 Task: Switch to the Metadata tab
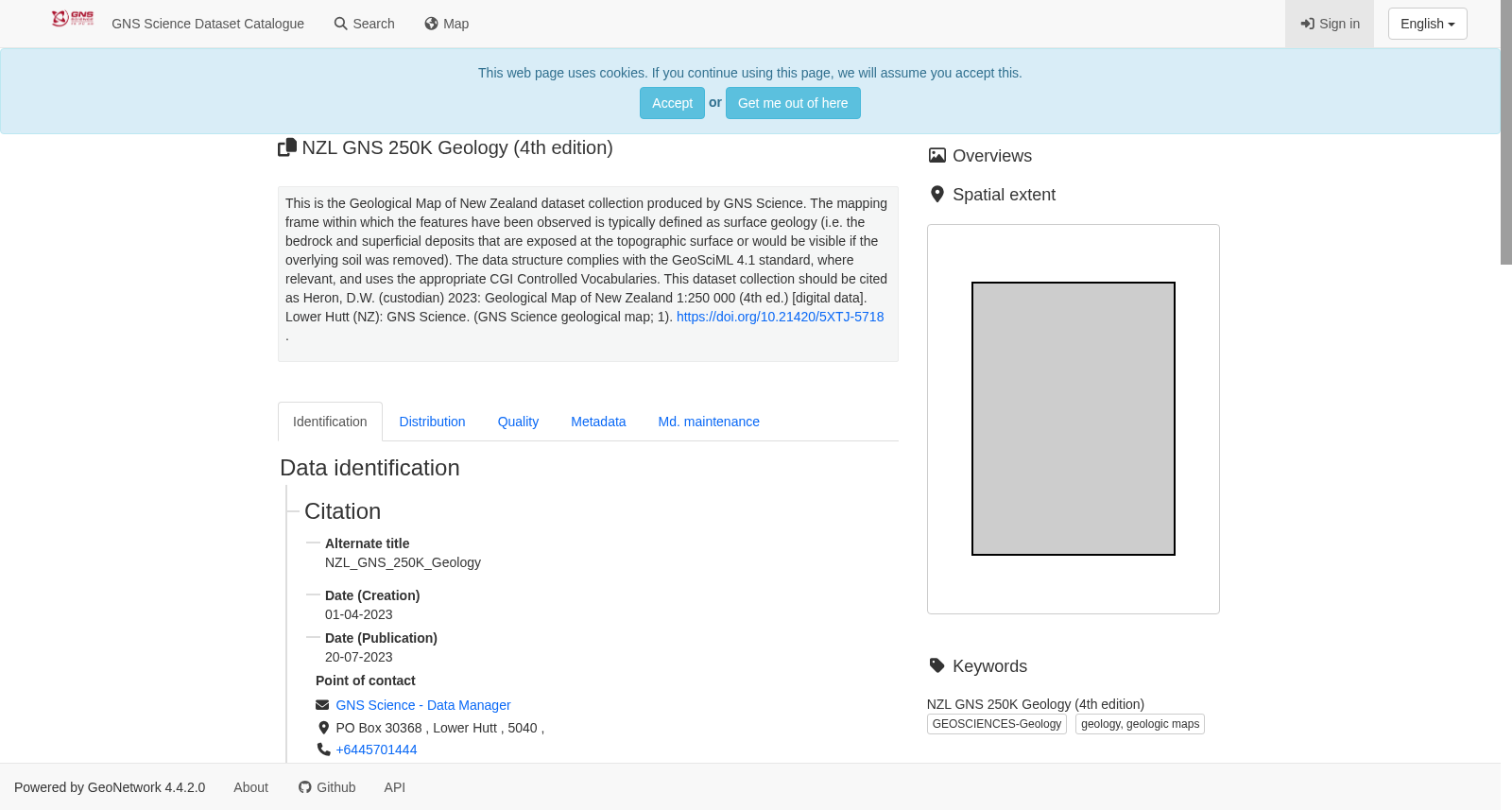point(598,422)
